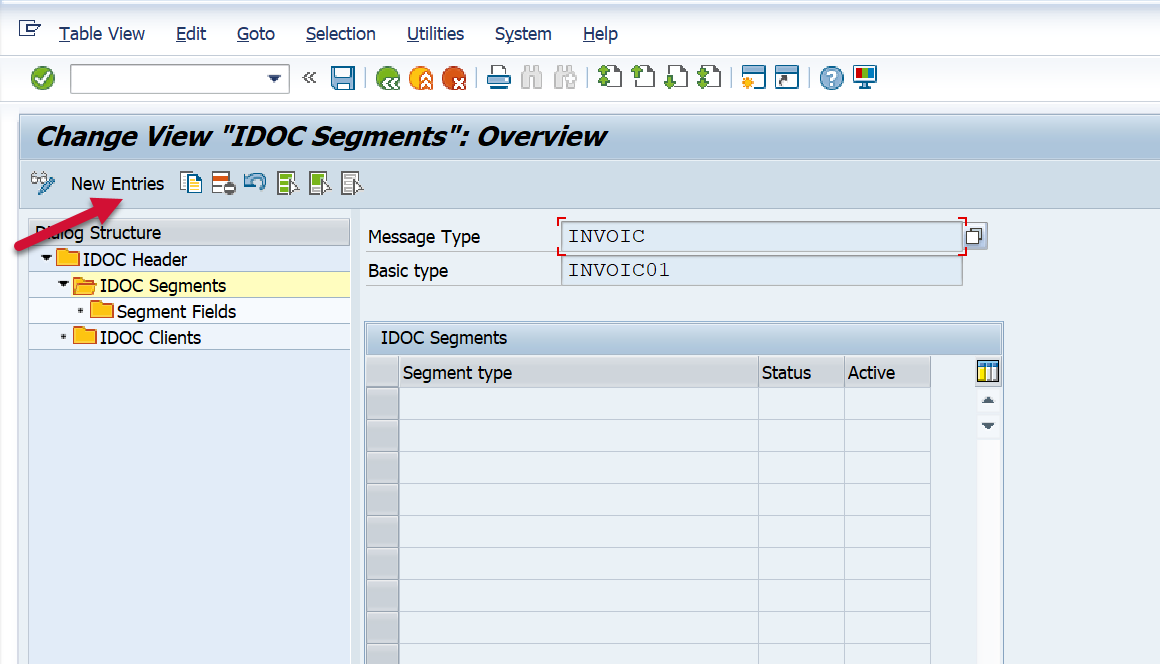The width and height of the screenshot is (1160, 664).
Task: Click the Delete row icon
Action: click(222, 183)
